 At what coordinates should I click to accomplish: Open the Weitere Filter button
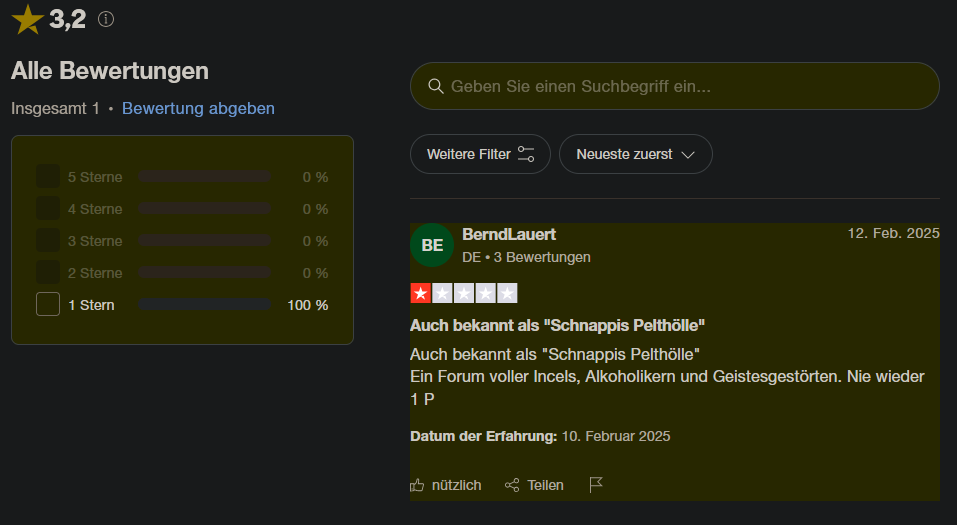[480, 154]
